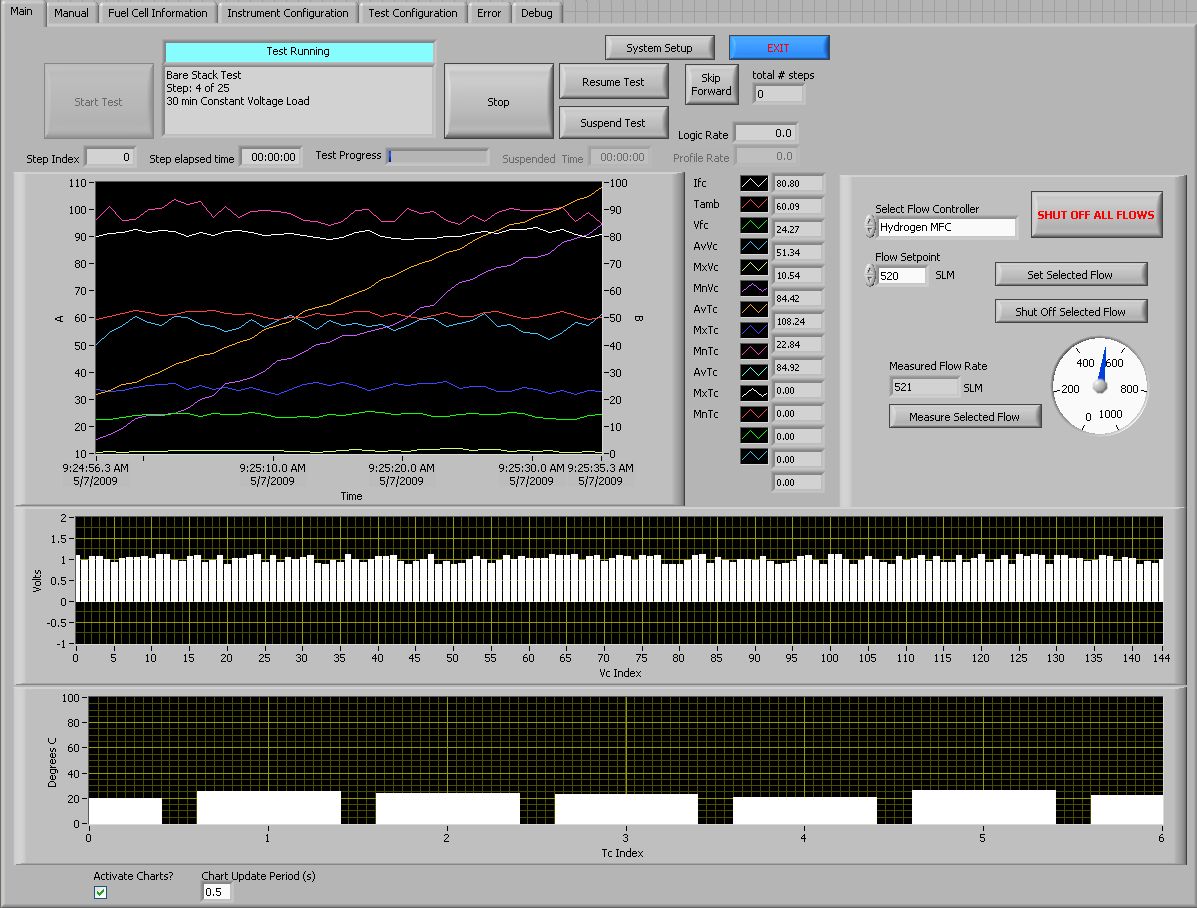Click the Stop button
The width and height of the screenshot is (1197, 908).
click(x=498, y=102)
